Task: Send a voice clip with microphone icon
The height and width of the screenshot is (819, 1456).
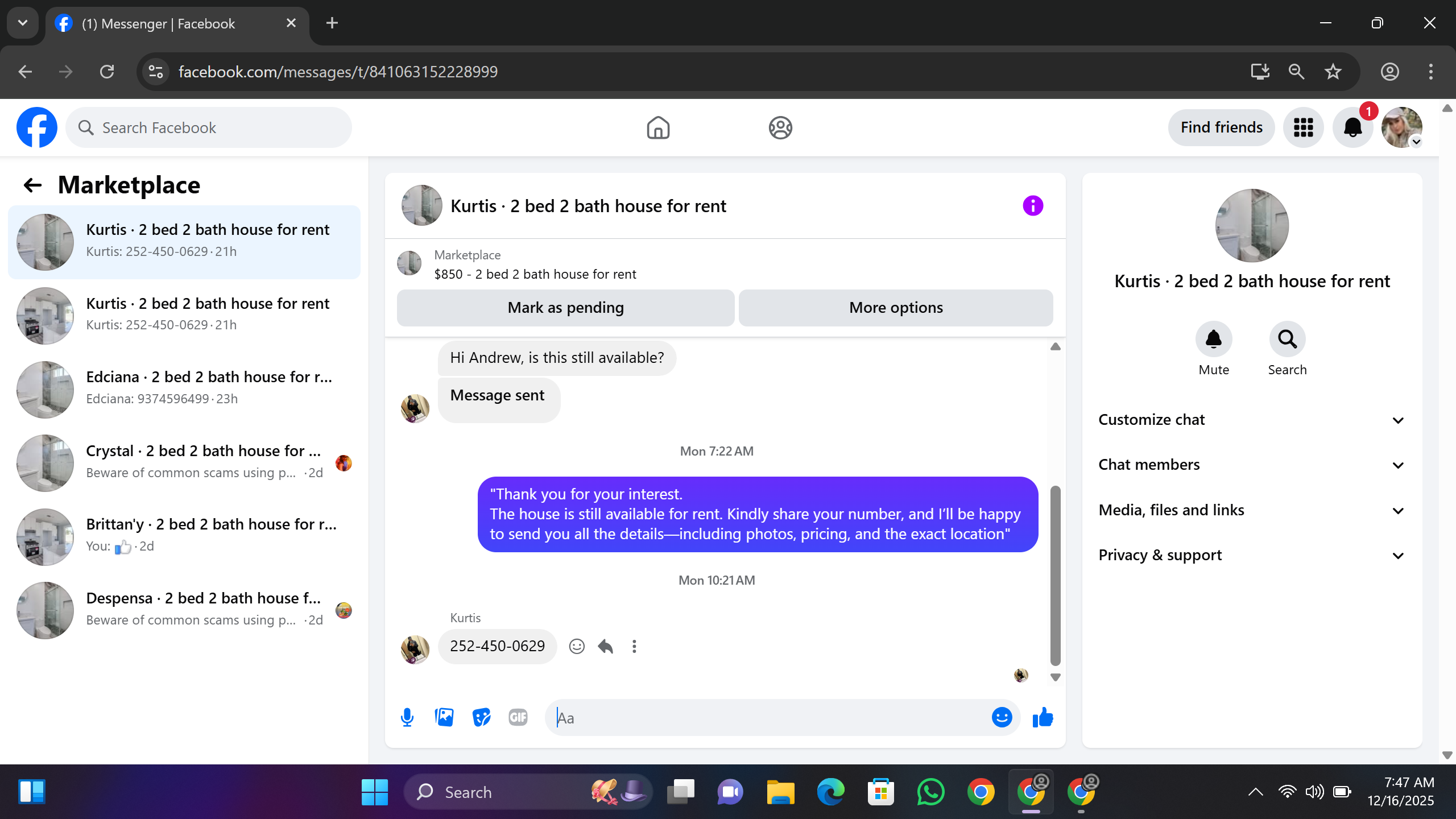Action: (x=407, y=717)
